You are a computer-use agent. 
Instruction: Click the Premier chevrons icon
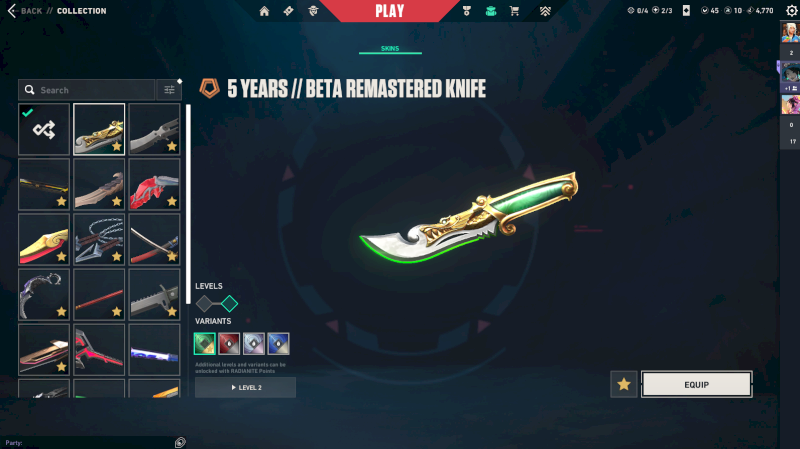click(x=545, y=11)
